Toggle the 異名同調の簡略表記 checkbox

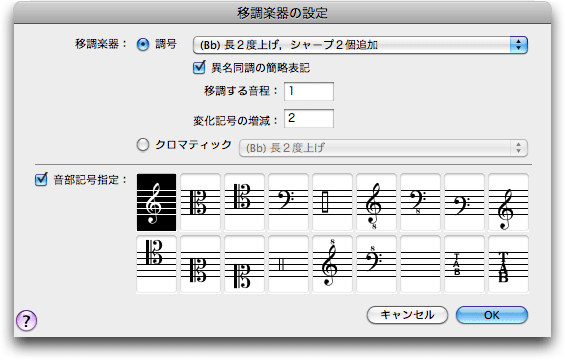(199, 67)
